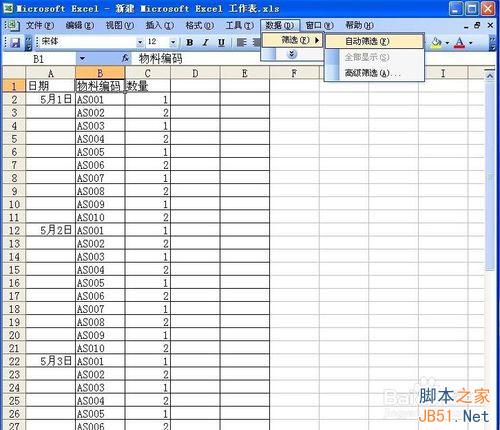500x430 pixels.
Task: Click the fill color bucket icon
Action: point(436,43)
